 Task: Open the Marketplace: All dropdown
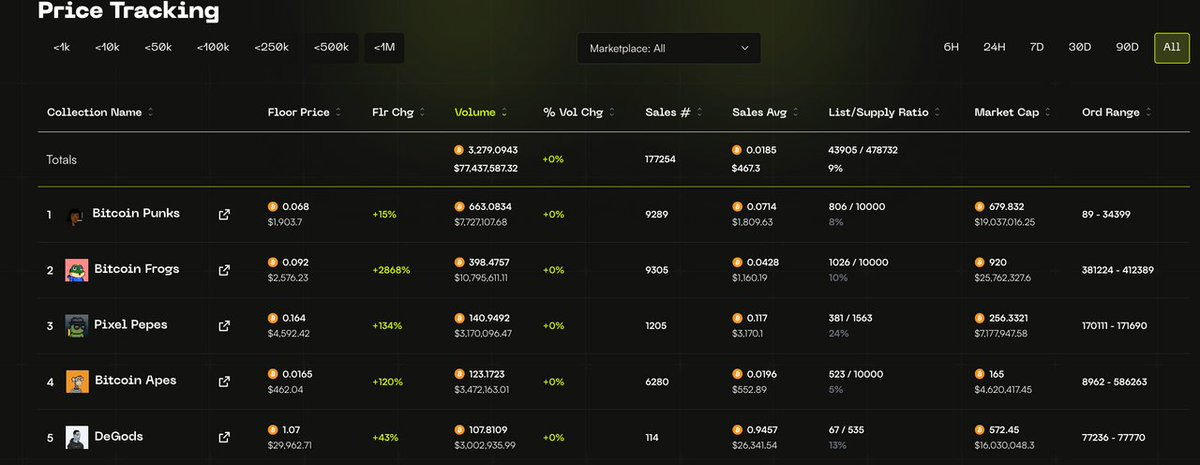click(x=669, y=48)
